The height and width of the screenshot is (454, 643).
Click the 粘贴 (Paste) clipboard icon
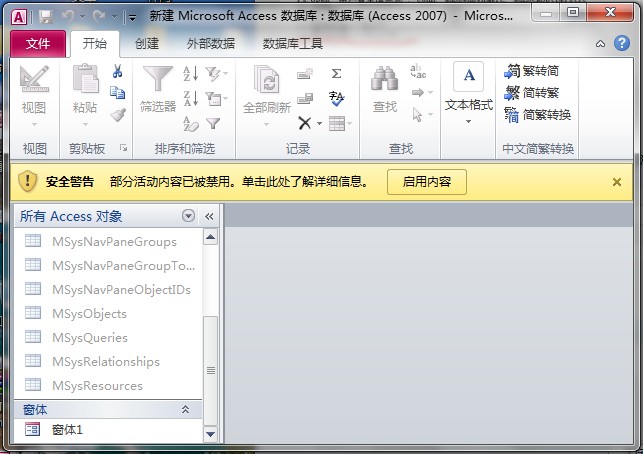pyautogui.click(x=85, y=79)
